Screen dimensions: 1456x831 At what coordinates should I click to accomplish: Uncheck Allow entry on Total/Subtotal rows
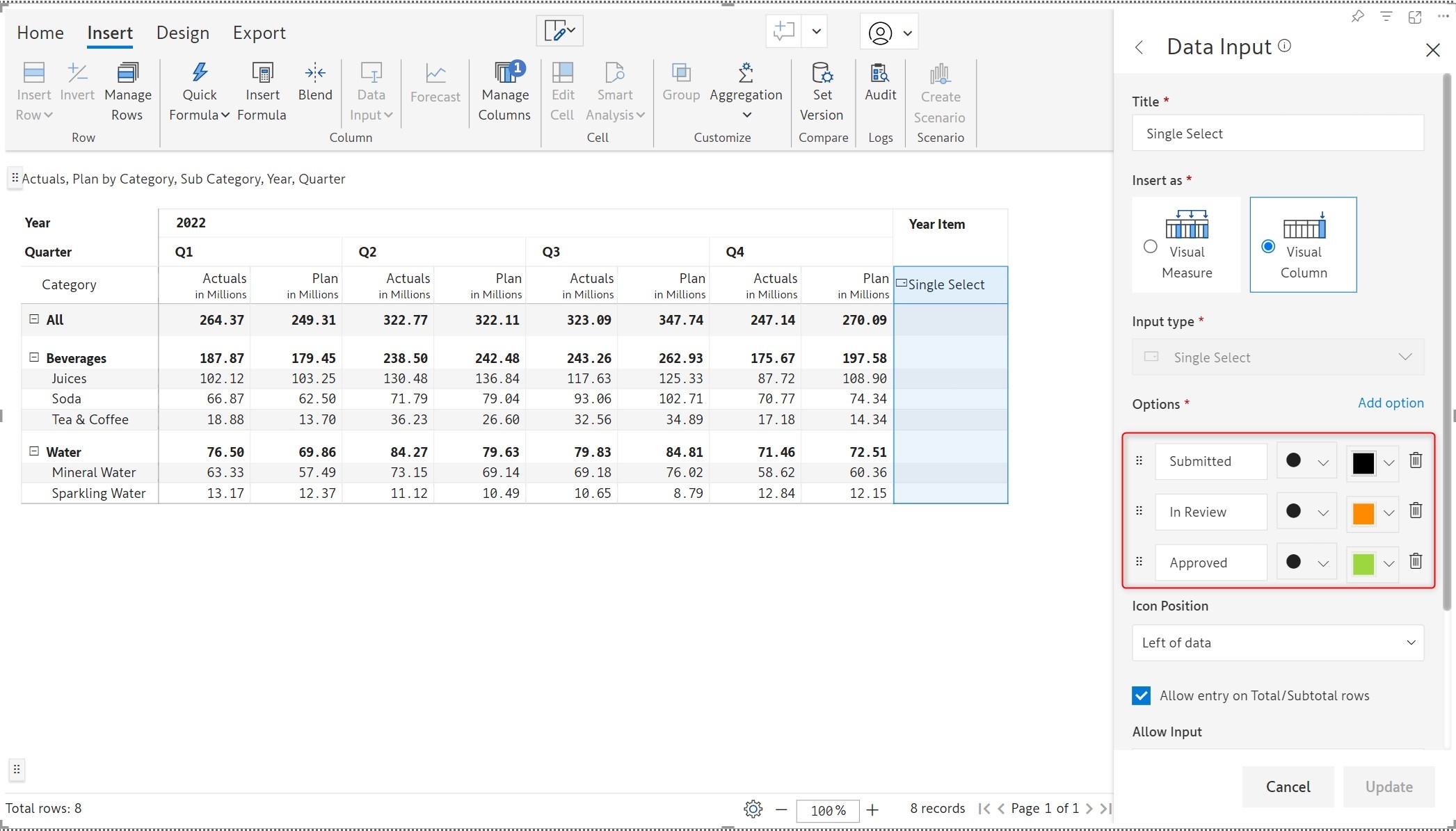1141,695
